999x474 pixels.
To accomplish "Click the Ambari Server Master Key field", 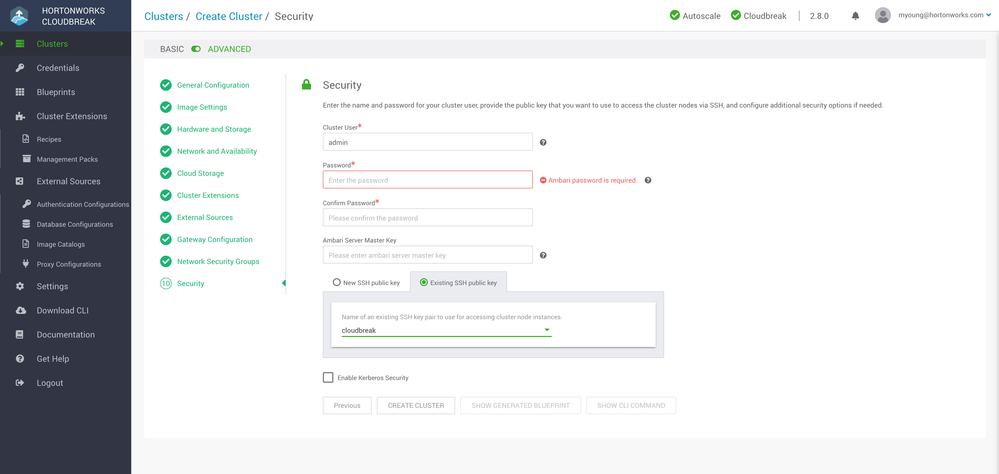I will 428,255.
